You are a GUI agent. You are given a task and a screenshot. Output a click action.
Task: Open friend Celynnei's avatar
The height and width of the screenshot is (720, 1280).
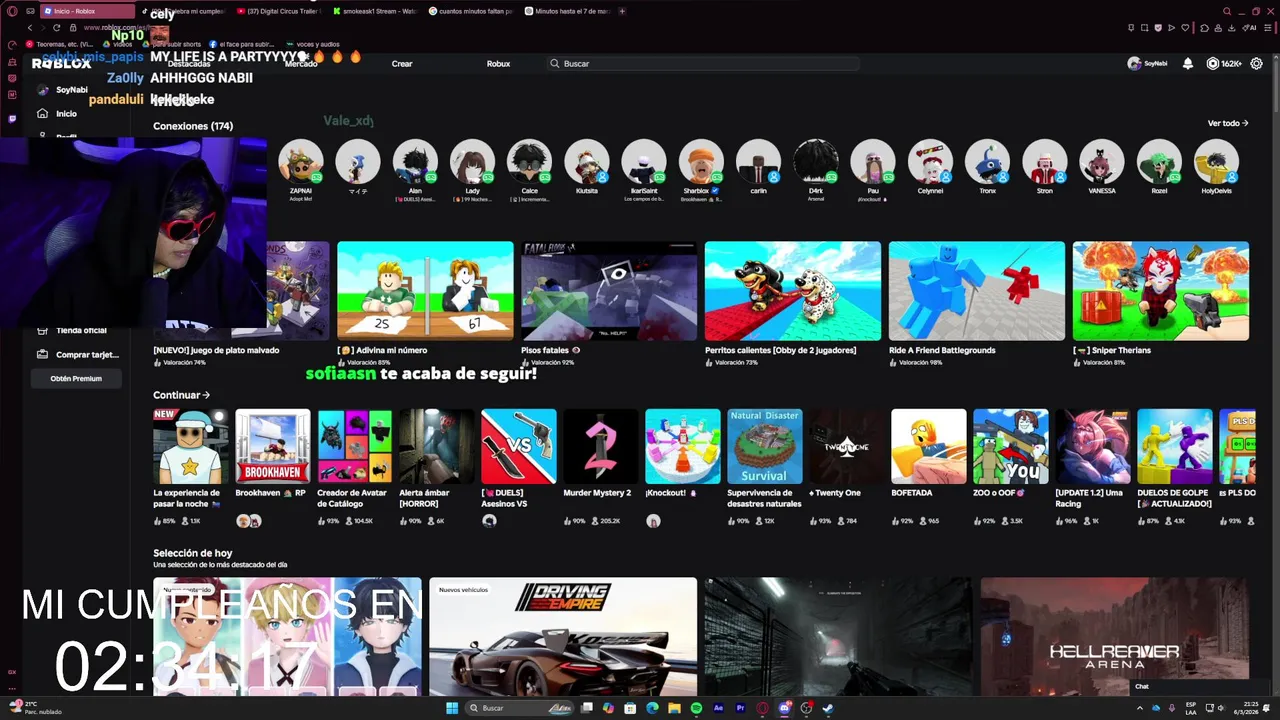coord(930,161)
